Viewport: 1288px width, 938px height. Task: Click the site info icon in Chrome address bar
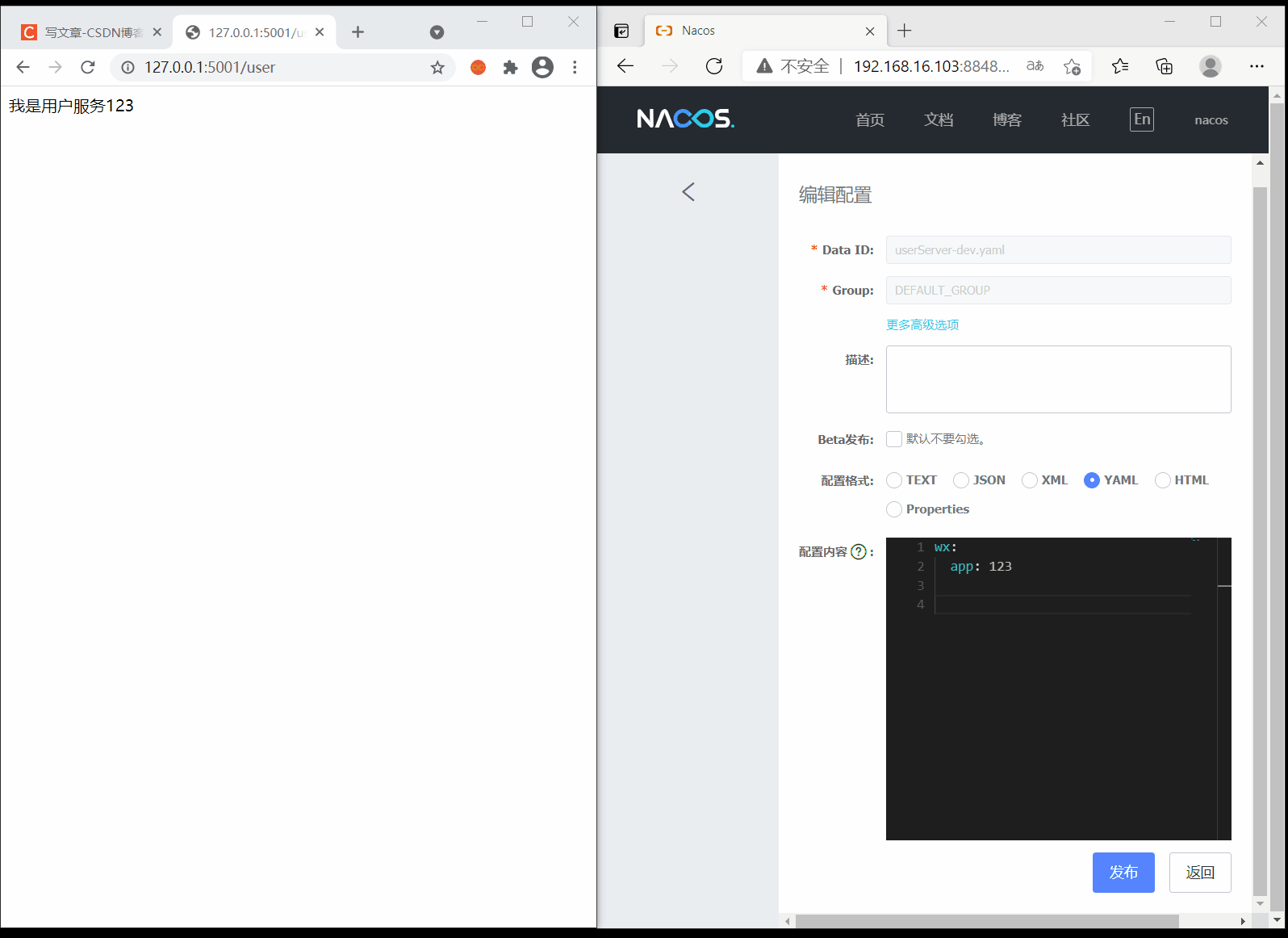click(128, 67)
